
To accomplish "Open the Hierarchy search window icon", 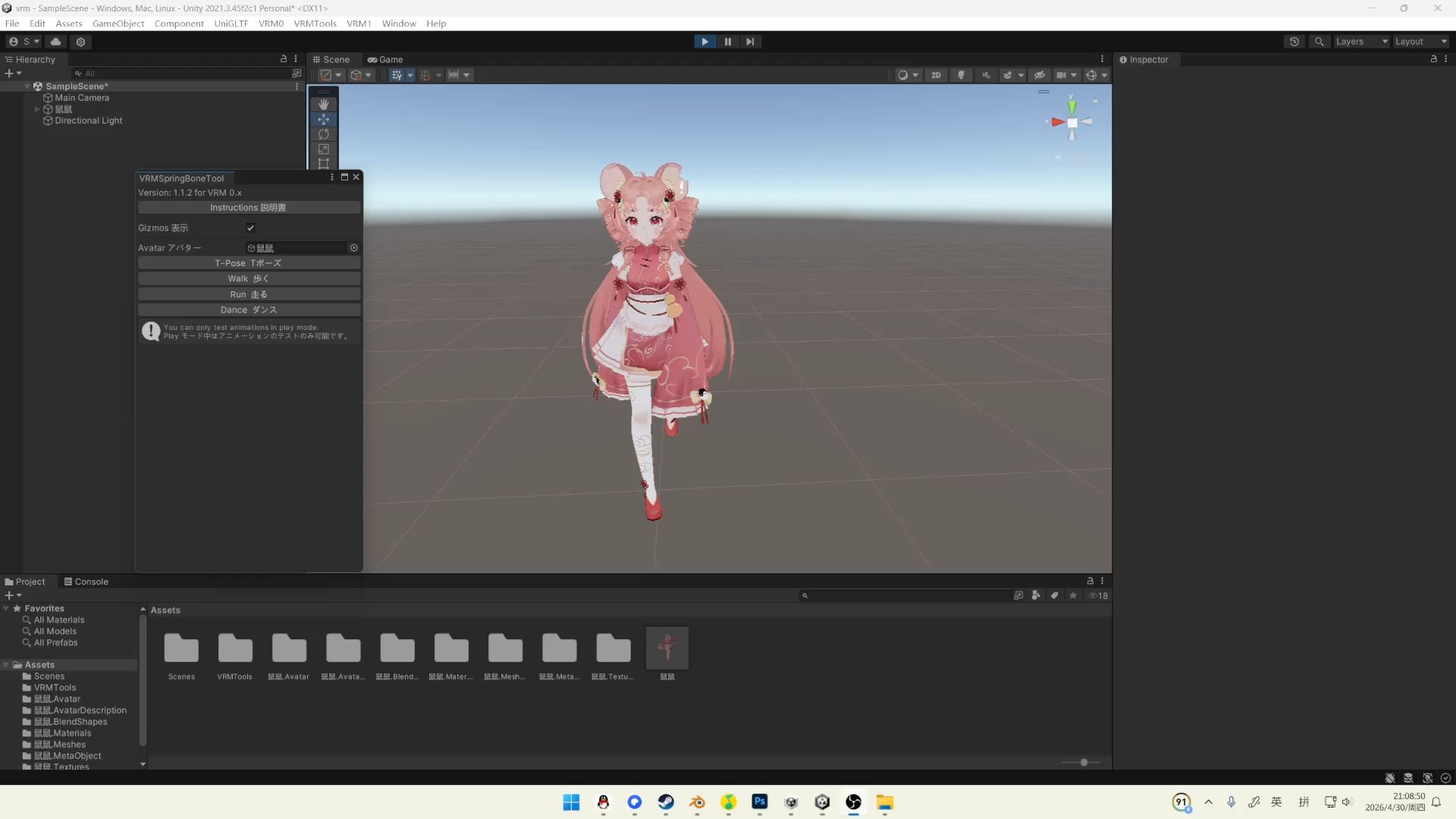I will [x=297, y=74].
